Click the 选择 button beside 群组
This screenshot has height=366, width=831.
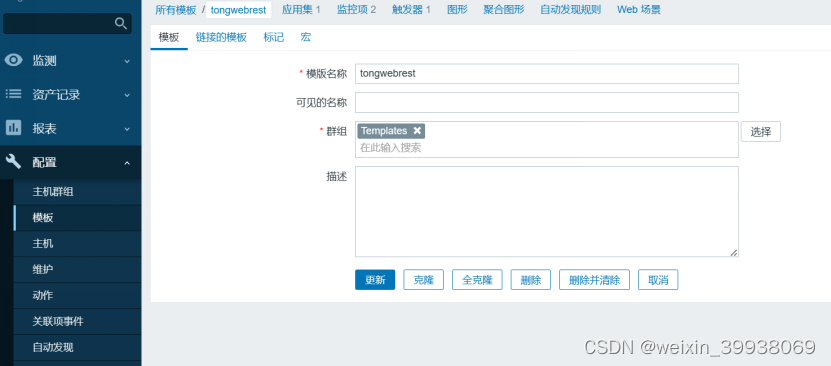pyautogui.click(x=761, y=132)
